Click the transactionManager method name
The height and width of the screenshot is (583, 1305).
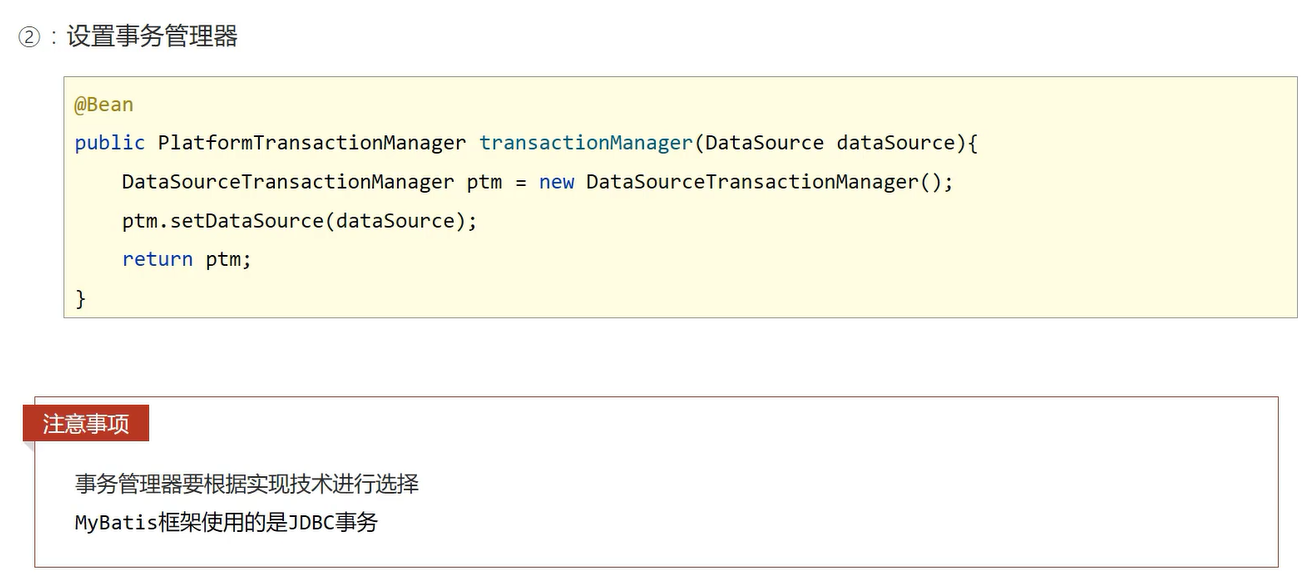[x=585, y=143]
